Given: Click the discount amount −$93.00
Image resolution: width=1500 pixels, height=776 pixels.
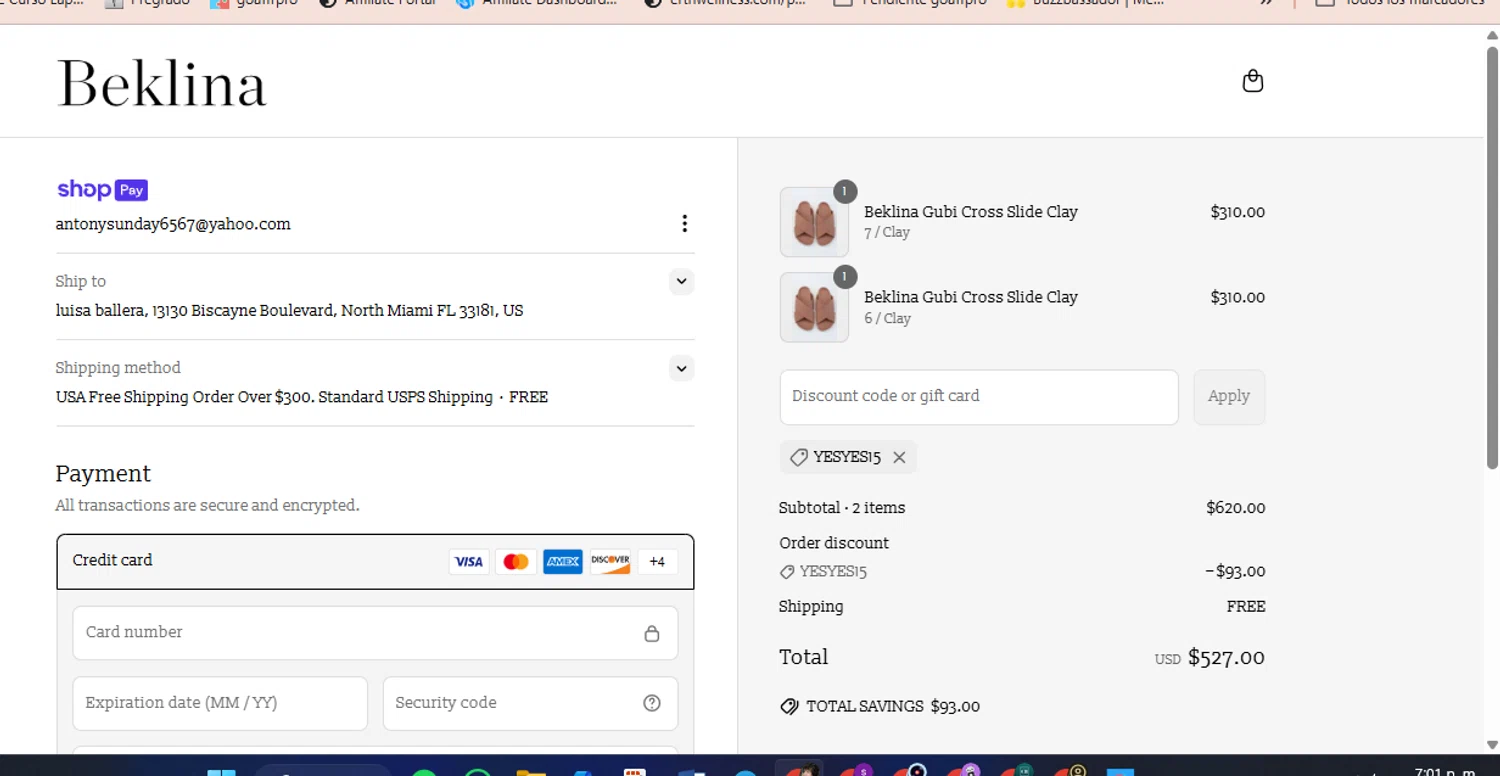Looking at the screenshot, I should tap(1235, 572).
